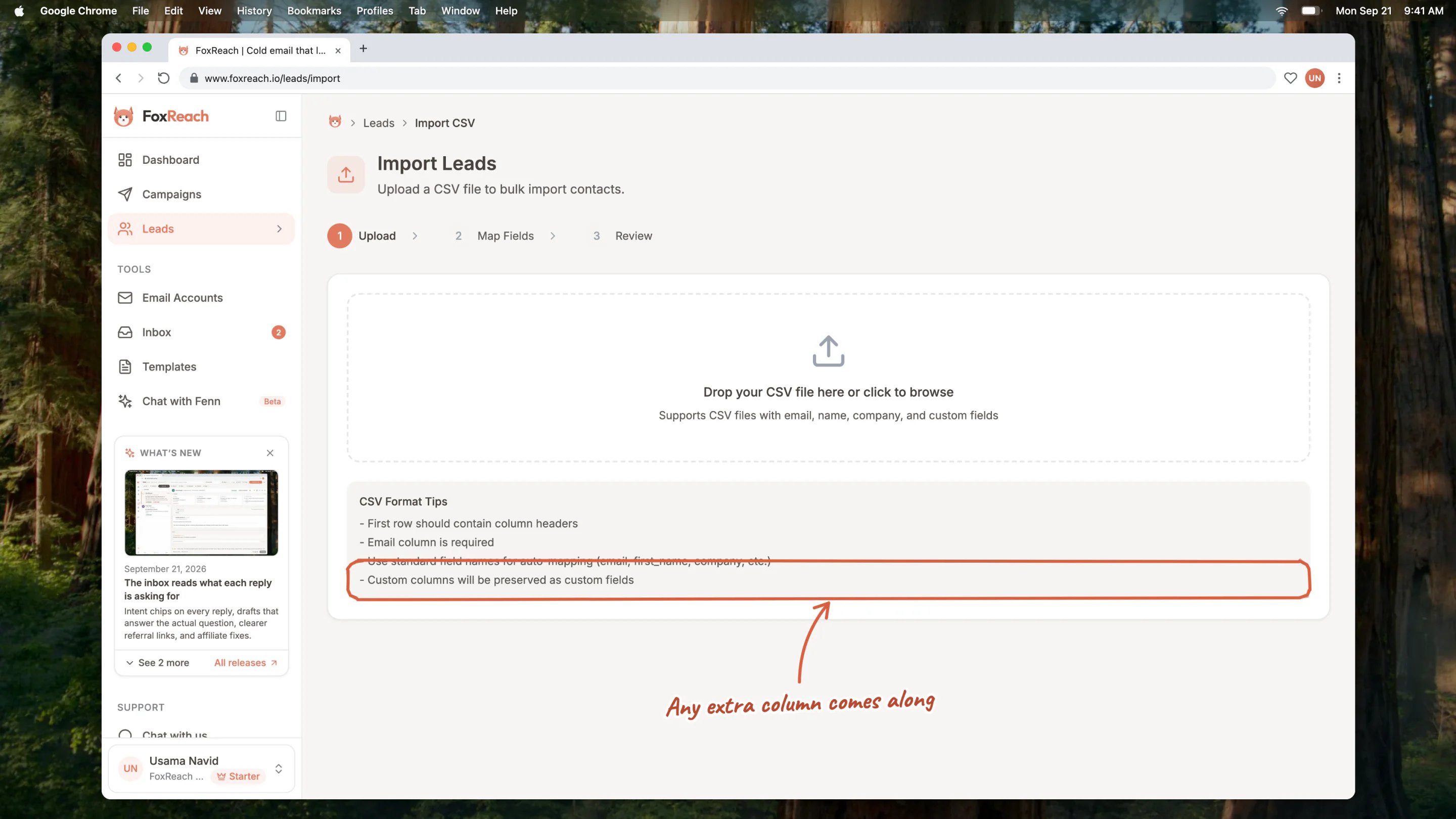The height and width of the screenshot is (819, 1456).
Task: Click the Beta tag next to Fenn
Action: [x=272, y=401]
